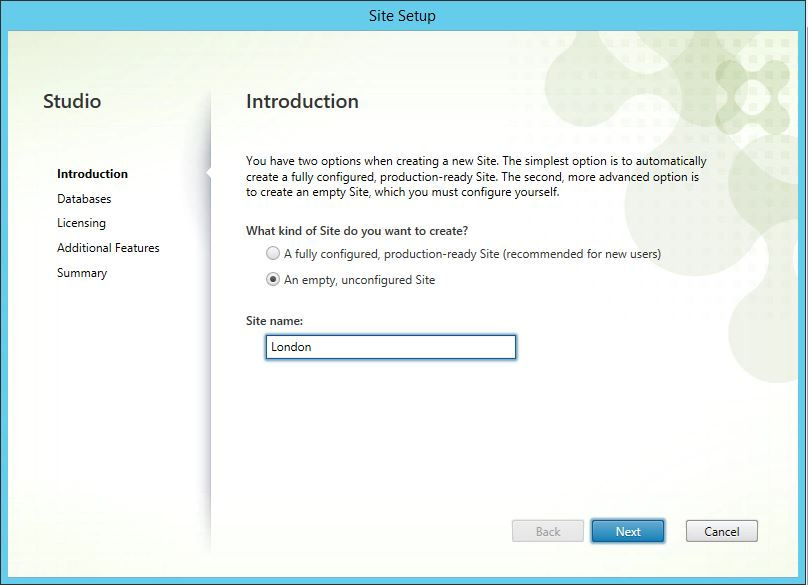Go to the Additional Features step
Screen dimensions: 808x585
pos(108,248)
